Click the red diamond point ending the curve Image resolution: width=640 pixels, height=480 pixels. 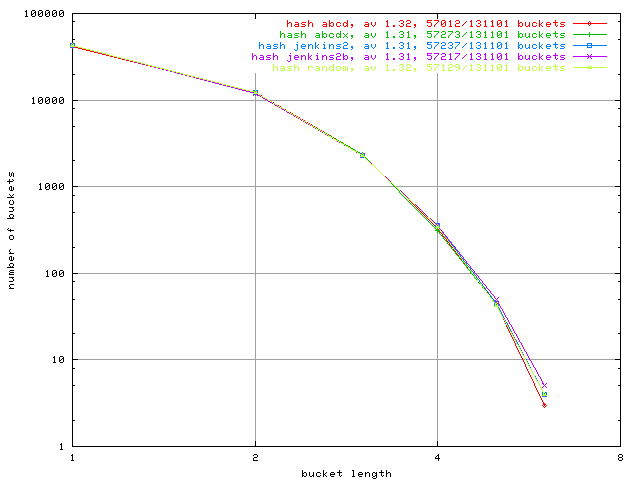pyautogui.click(x=544, y=405)
